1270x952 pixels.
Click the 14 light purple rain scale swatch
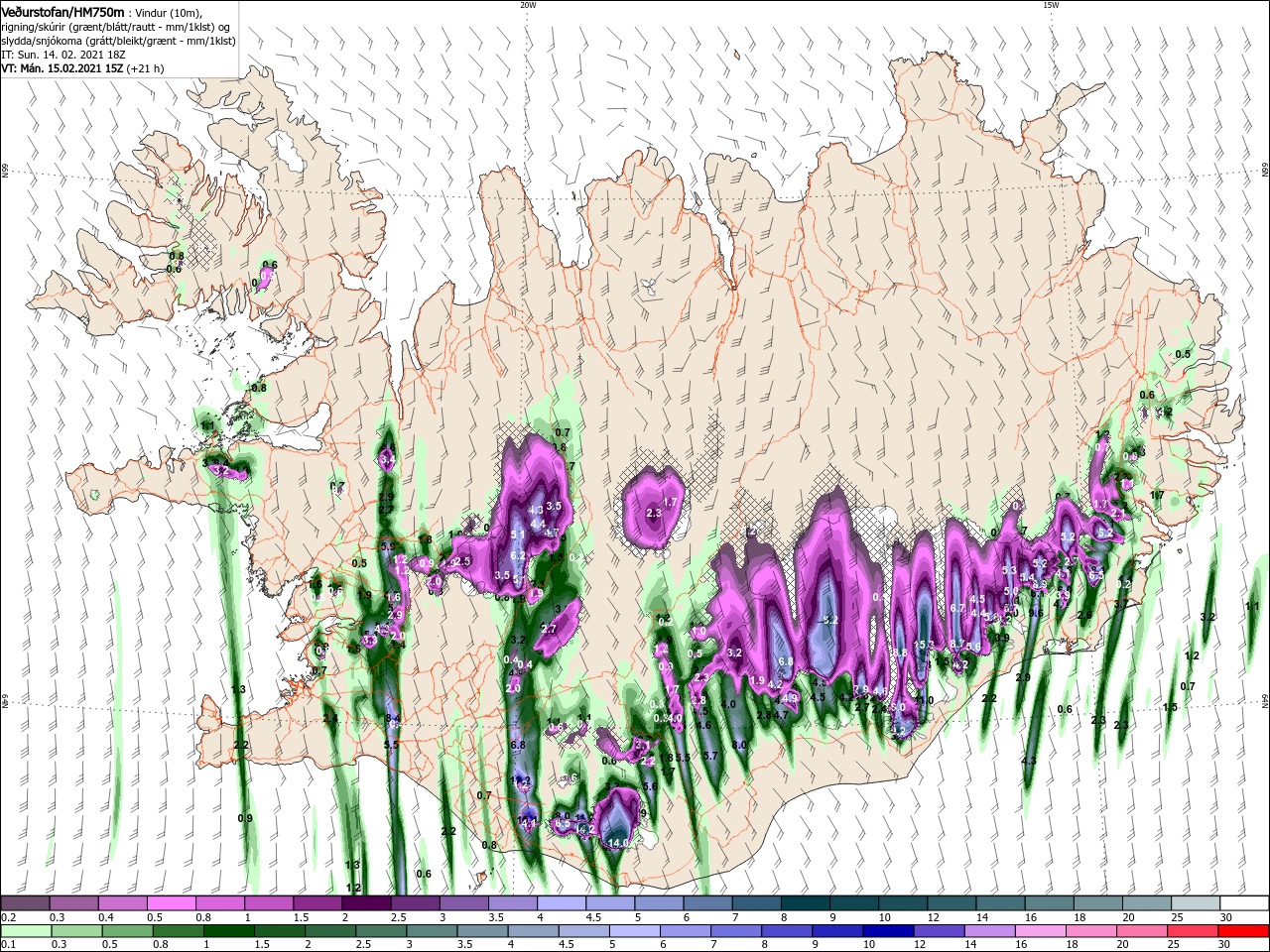(990, 931)
